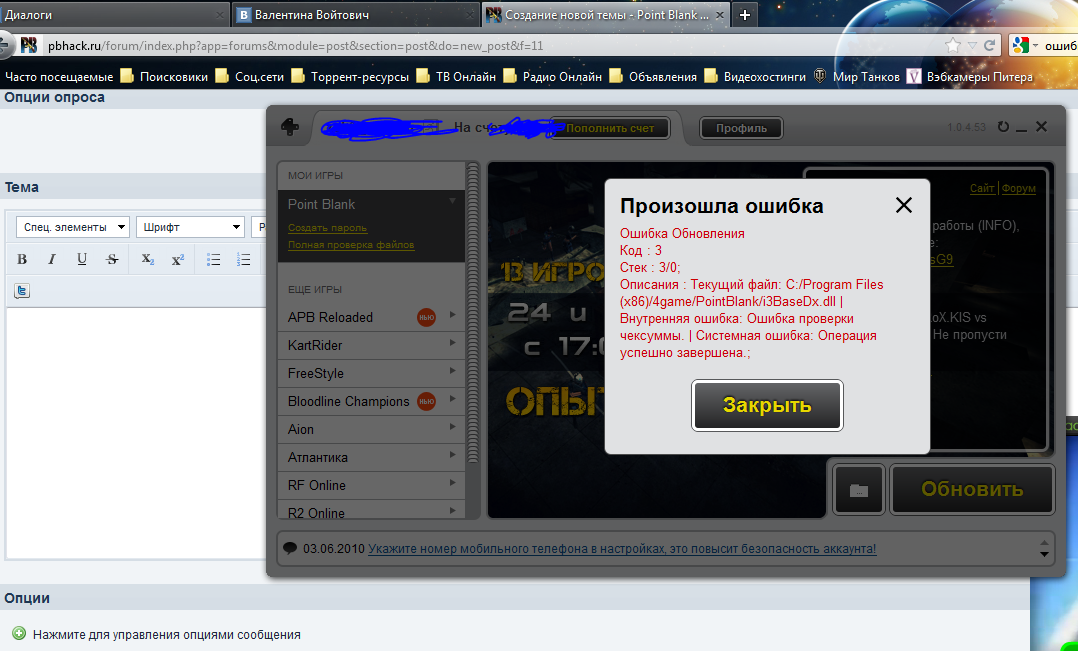The image size is (1078, 651).
Task: Open the Форум link in launcher
Action: pyautogui.click(x=1019, y=188)
